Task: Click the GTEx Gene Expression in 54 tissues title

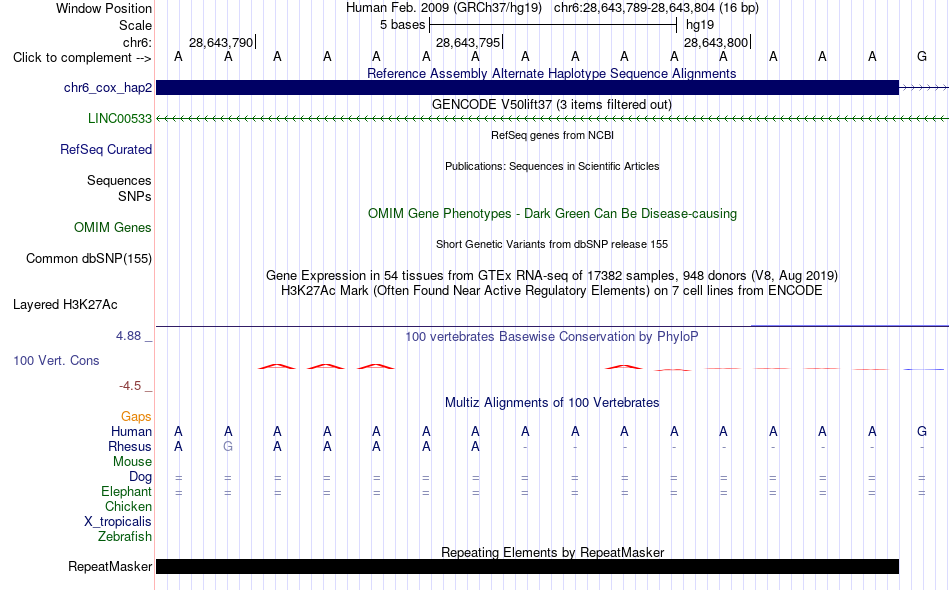Action: tap(552, 276)
